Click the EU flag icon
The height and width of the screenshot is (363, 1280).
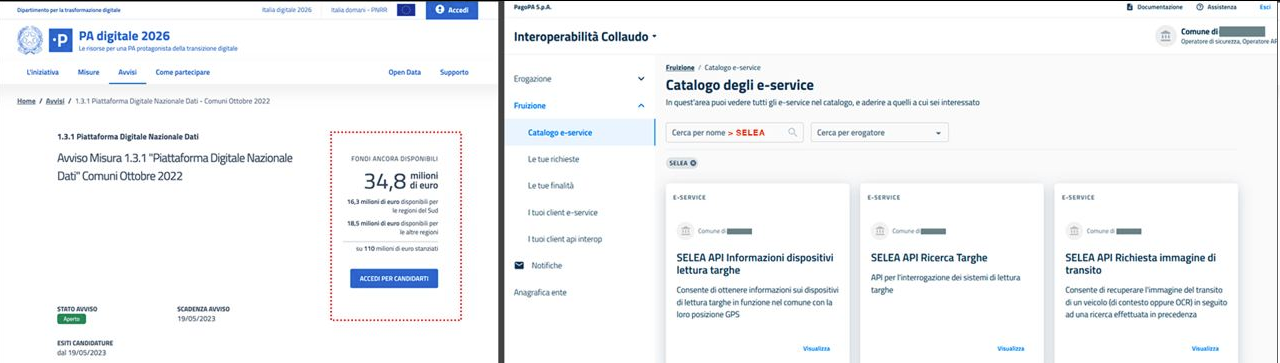[406, 9]
